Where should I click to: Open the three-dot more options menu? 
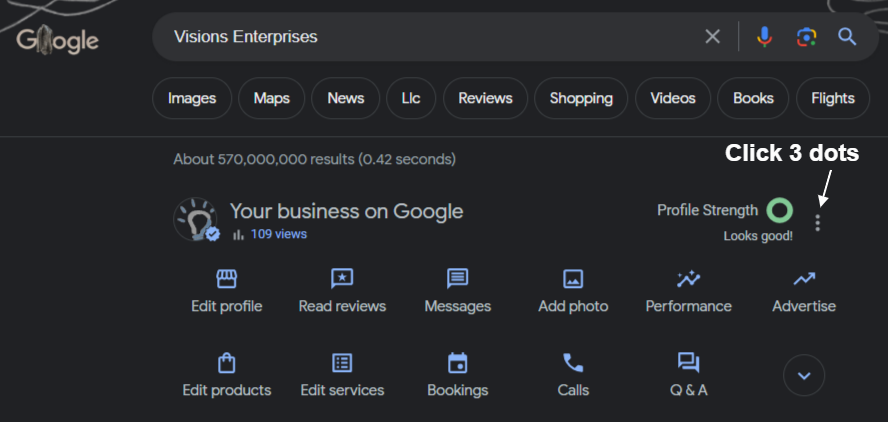[x=817, y=223]
